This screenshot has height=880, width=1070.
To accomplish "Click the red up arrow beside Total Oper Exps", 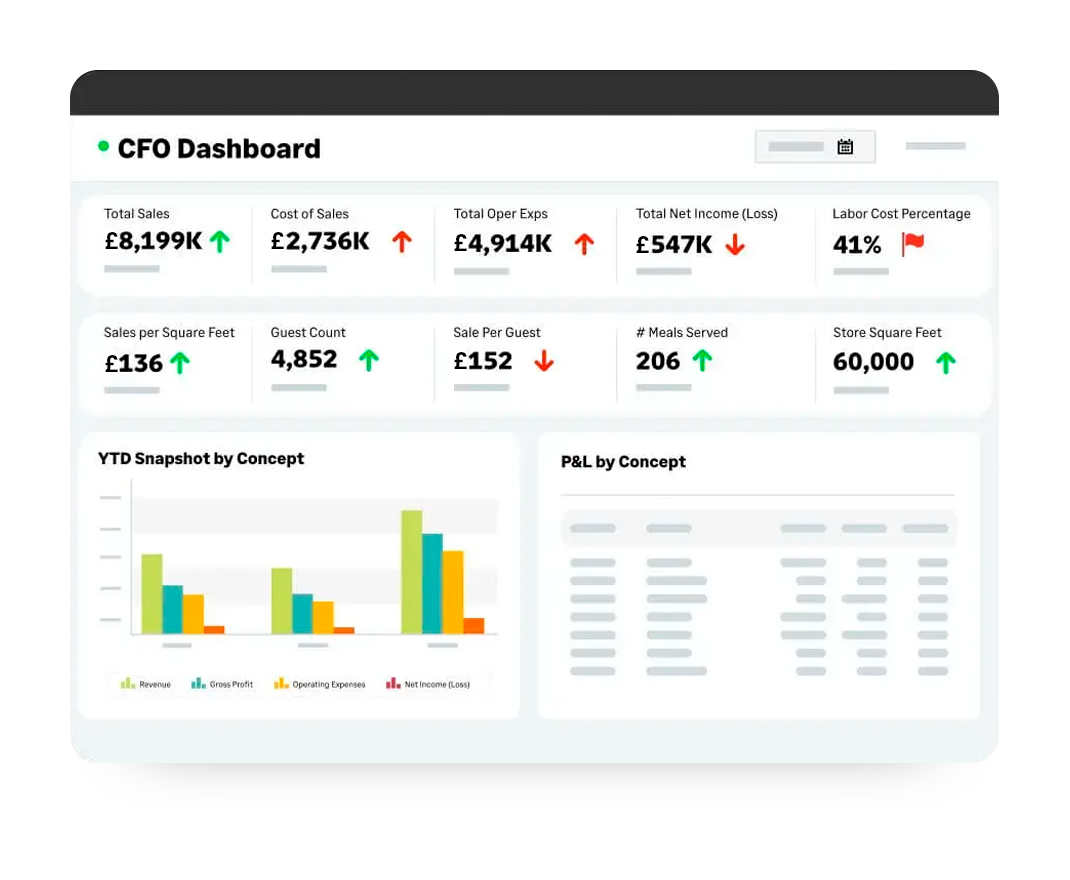I will [x=584, y=244].
